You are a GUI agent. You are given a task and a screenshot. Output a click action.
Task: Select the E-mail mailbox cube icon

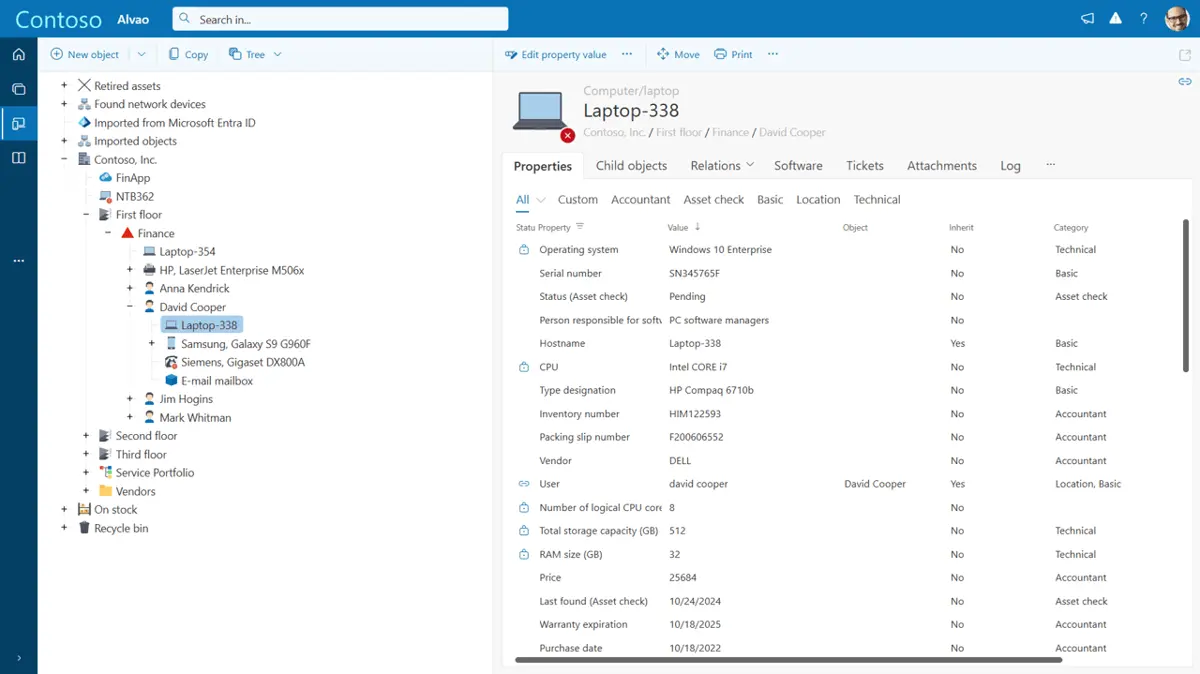tap(171, 381)
